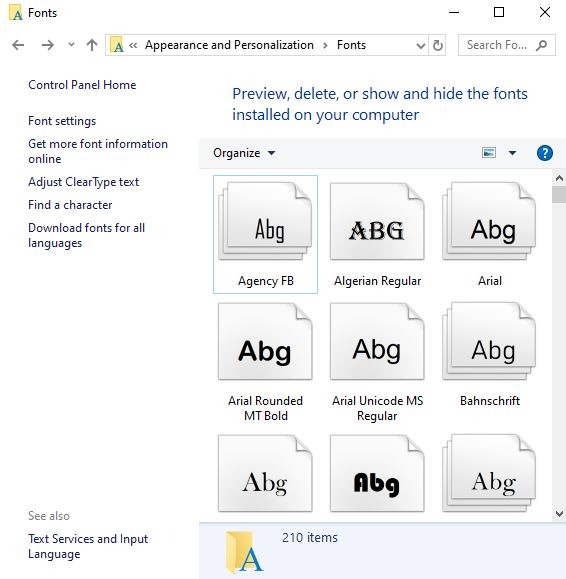
Task: Select the Arial Unicode MS Regular icon
Action: [377, 342]
